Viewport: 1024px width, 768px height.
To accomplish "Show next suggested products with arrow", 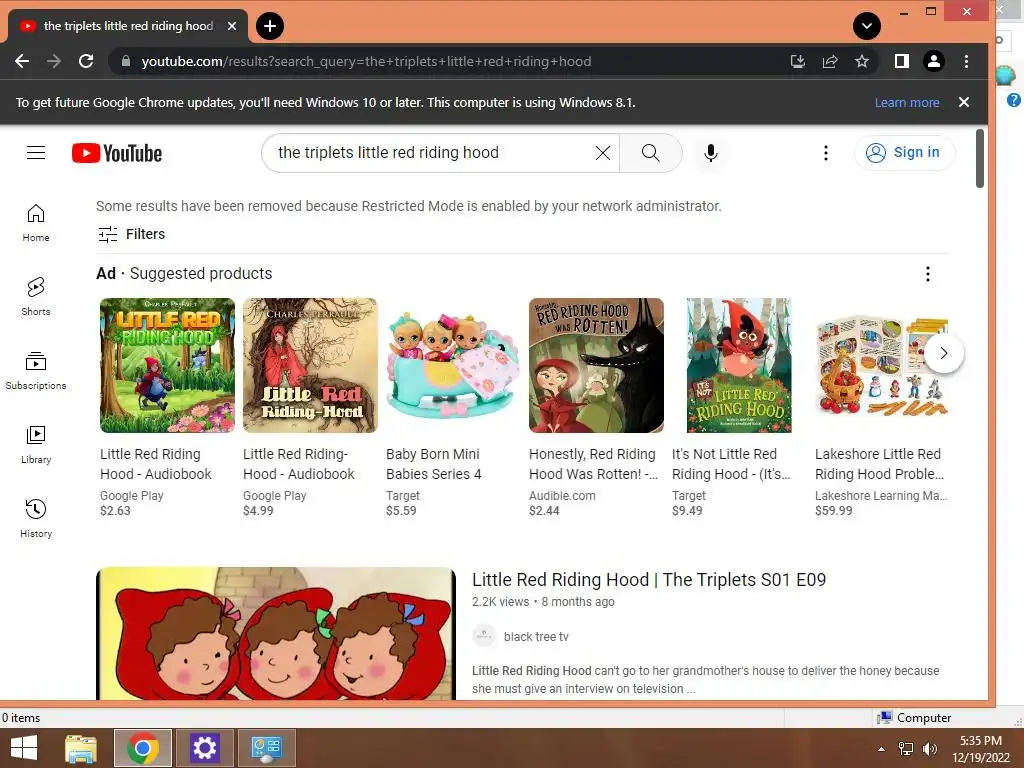I will pyautogui.click(x=943, y=353).
